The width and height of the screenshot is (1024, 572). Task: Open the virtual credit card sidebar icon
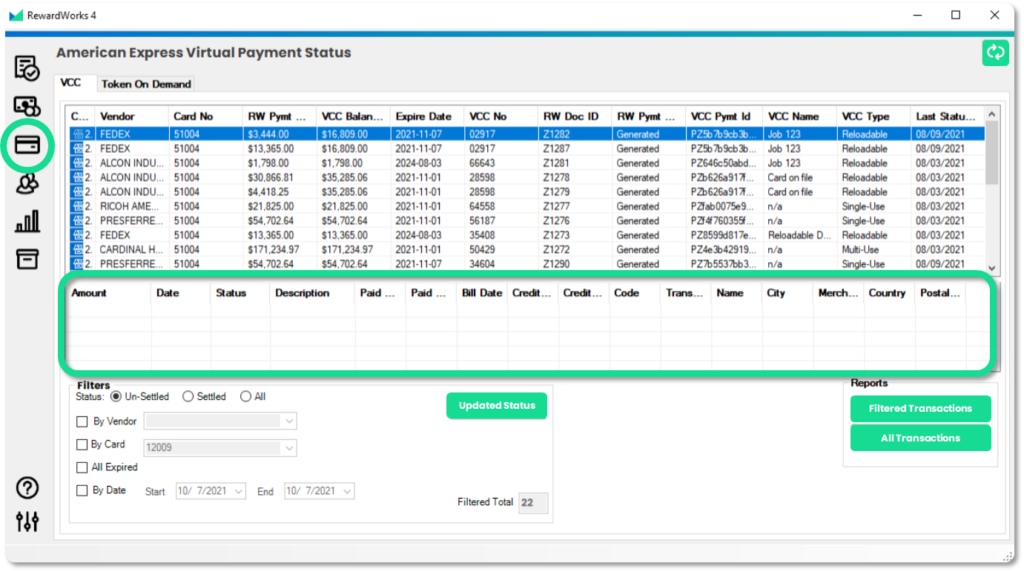(27, 144)
